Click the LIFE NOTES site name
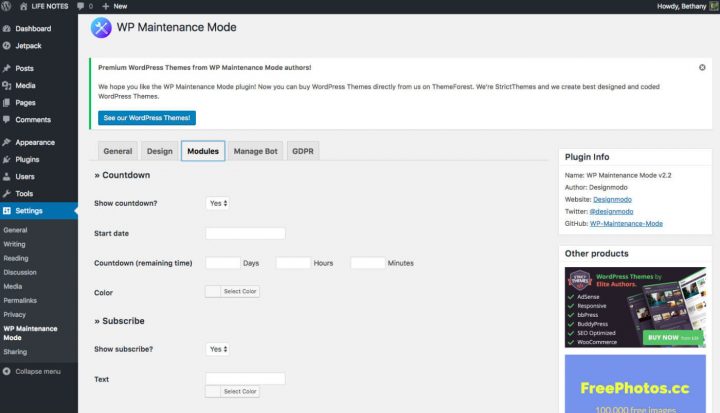The height and width of the screenshot is (413, 720). click(50, 6)
